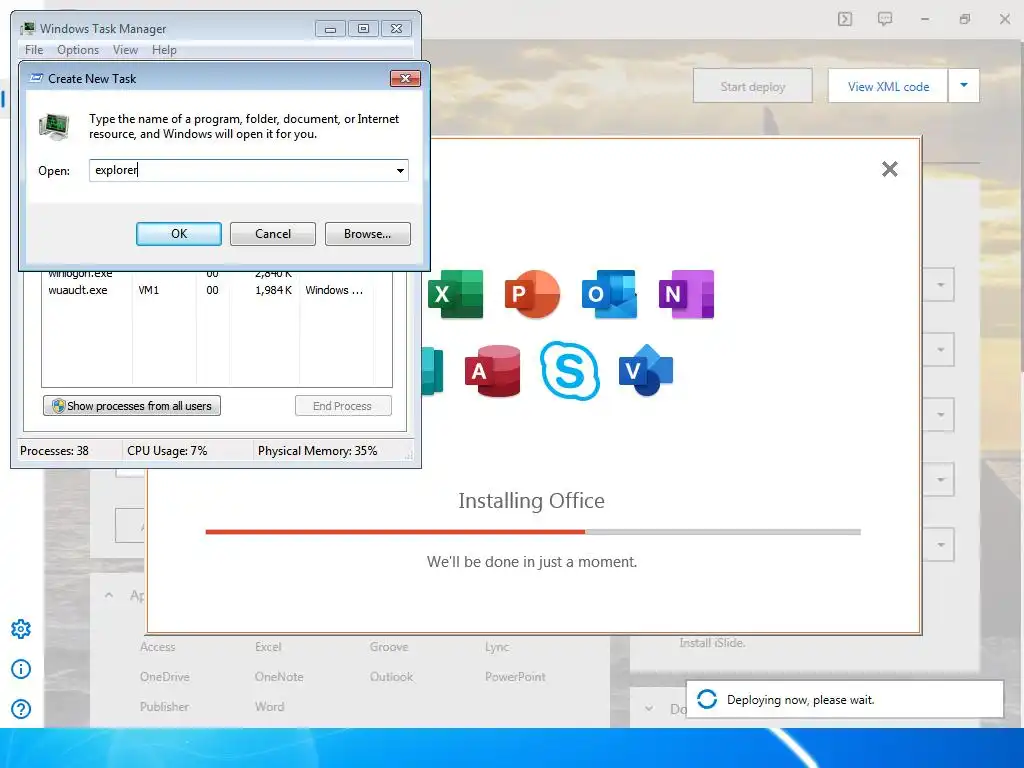The height and width of the screenshot is (768, 1024).
Task: Close the Create New Task dialog
Action: pos(405,78)
